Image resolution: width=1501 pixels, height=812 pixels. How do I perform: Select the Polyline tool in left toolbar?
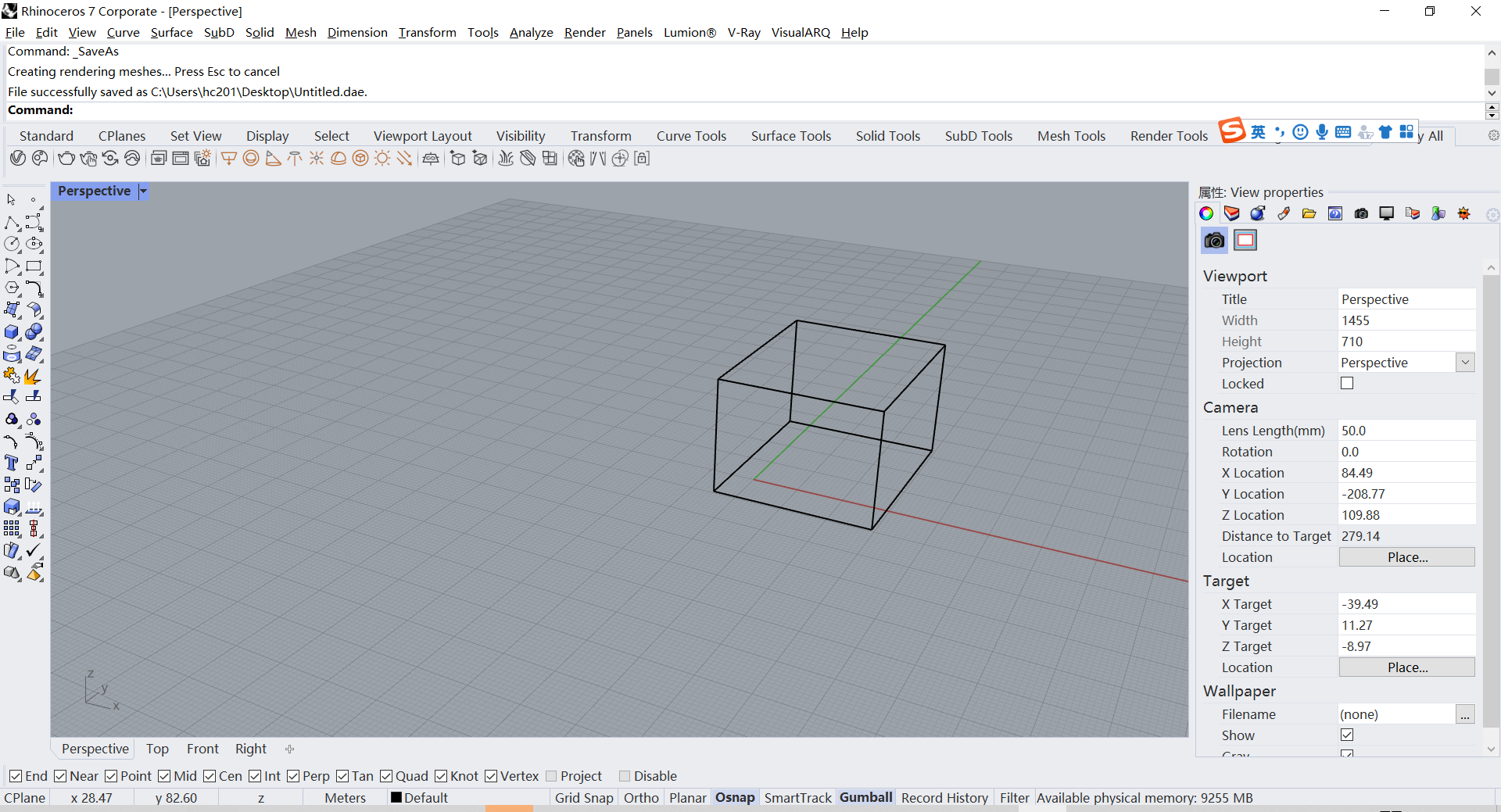pos(12,223)
